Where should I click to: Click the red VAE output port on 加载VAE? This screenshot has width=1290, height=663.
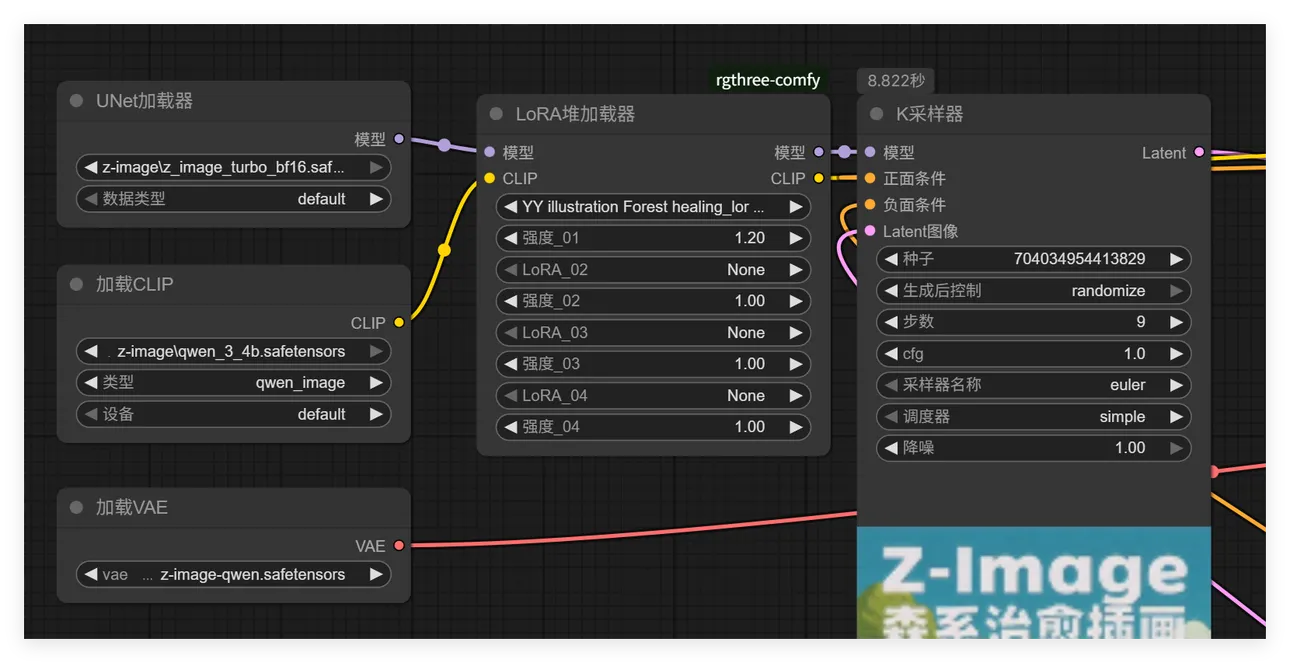pyautogui.click(x=399, y=546)
